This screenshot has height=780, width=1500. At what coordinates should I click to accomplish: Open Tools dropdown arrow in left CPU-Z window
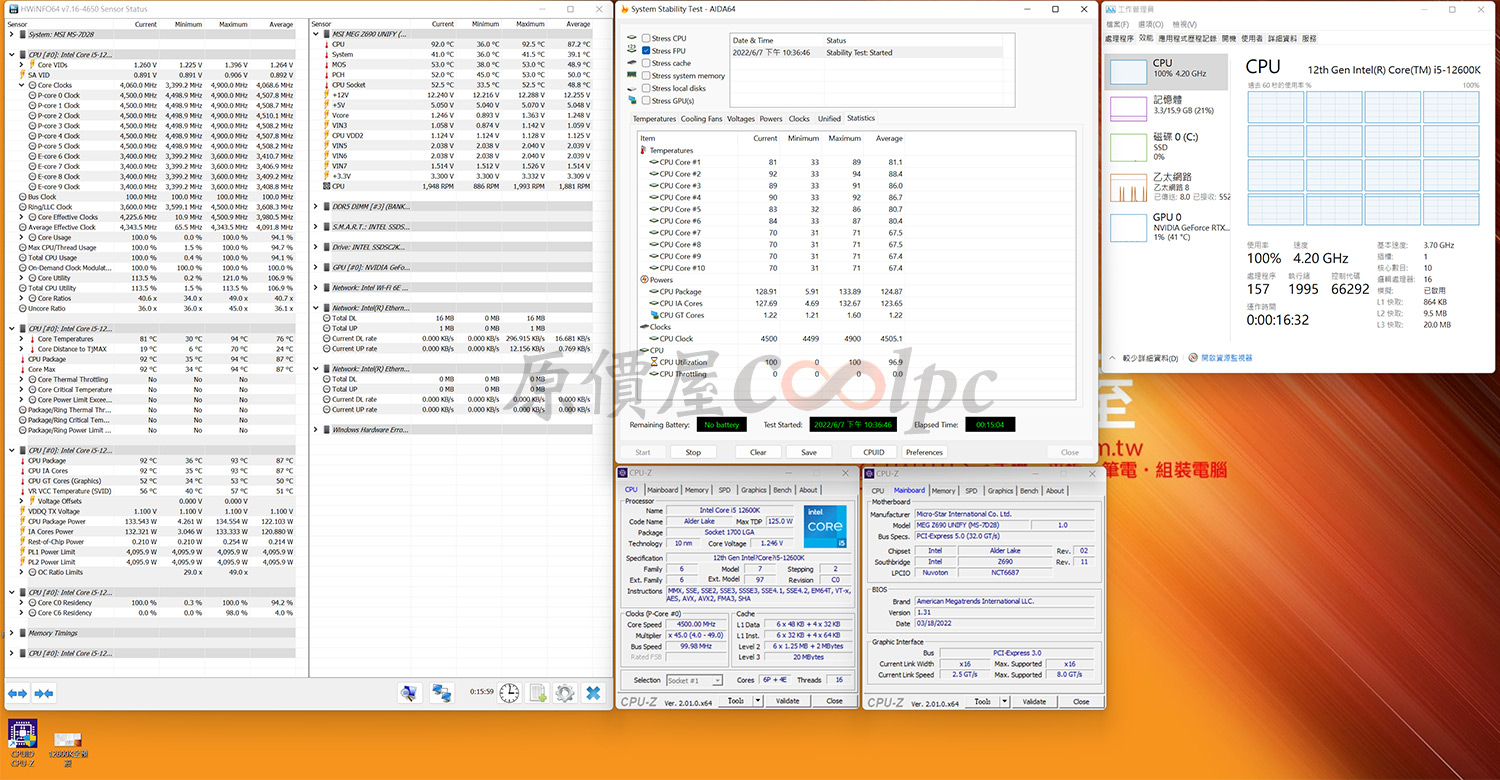[x=756, y=701]
